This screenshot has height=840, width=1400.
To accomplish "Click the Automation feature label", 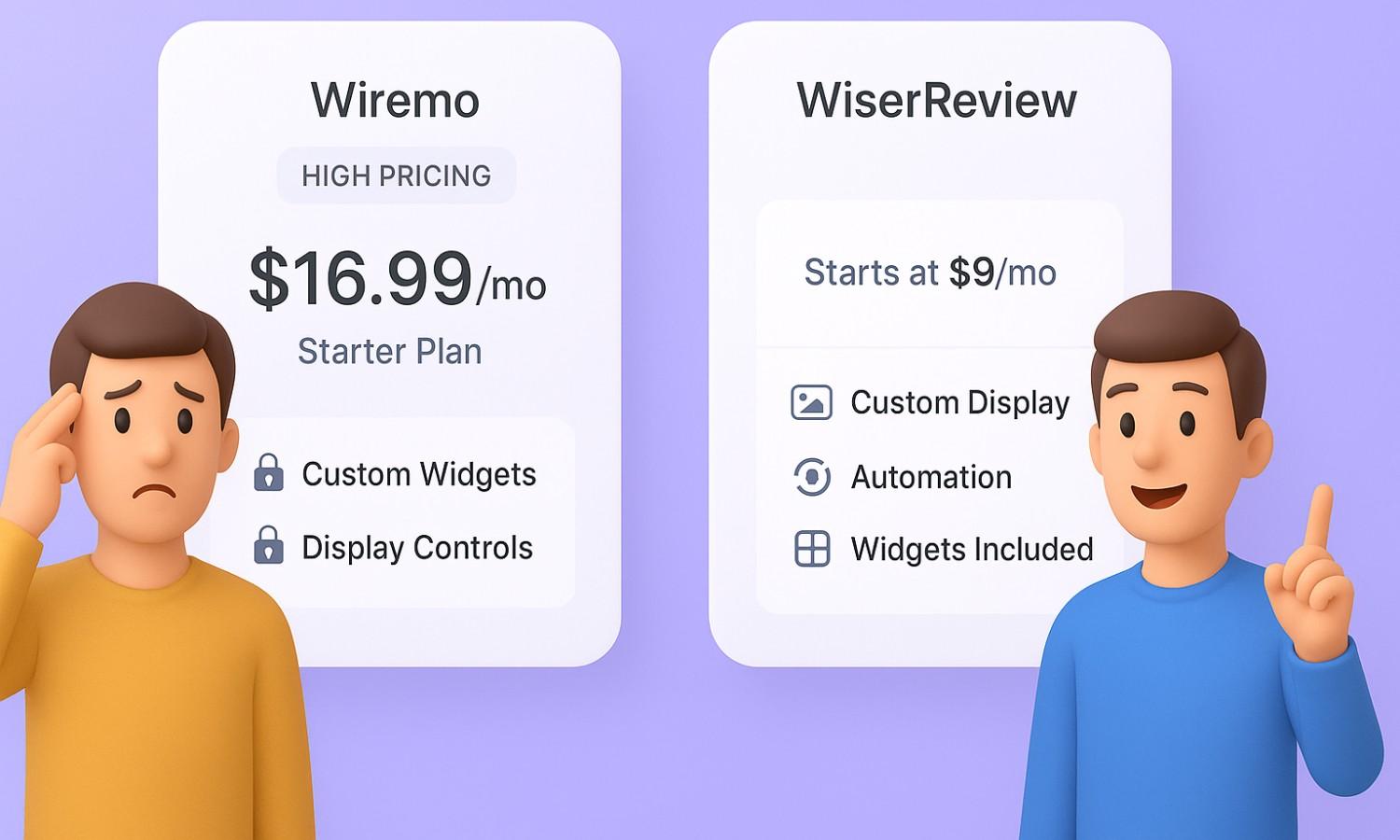I will [931, 477].
